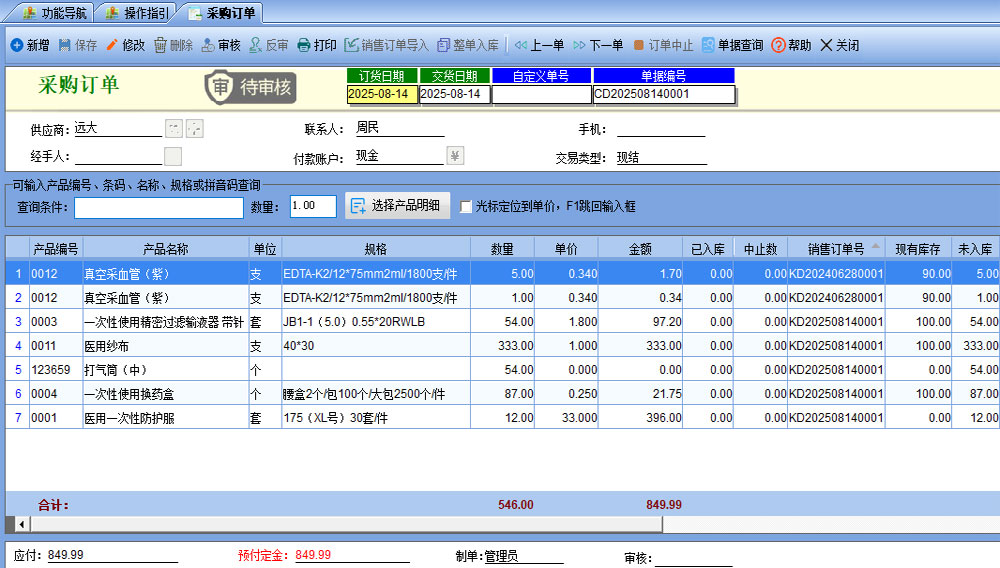The image size is (1000, 568).
Task: Click the 反审 (un-approve) toolbar button
Action: tap(269, 45)
